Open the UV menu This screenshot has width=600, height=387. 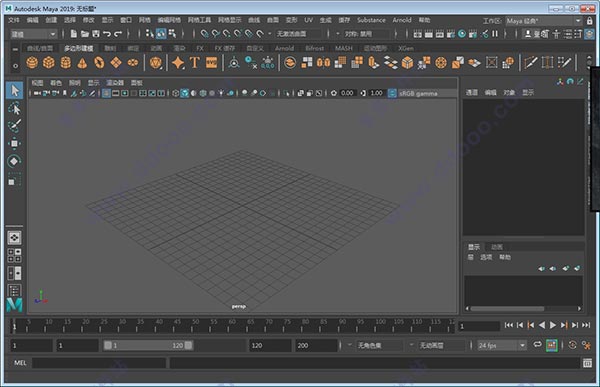pyautogui.click(x=308, y=20)
